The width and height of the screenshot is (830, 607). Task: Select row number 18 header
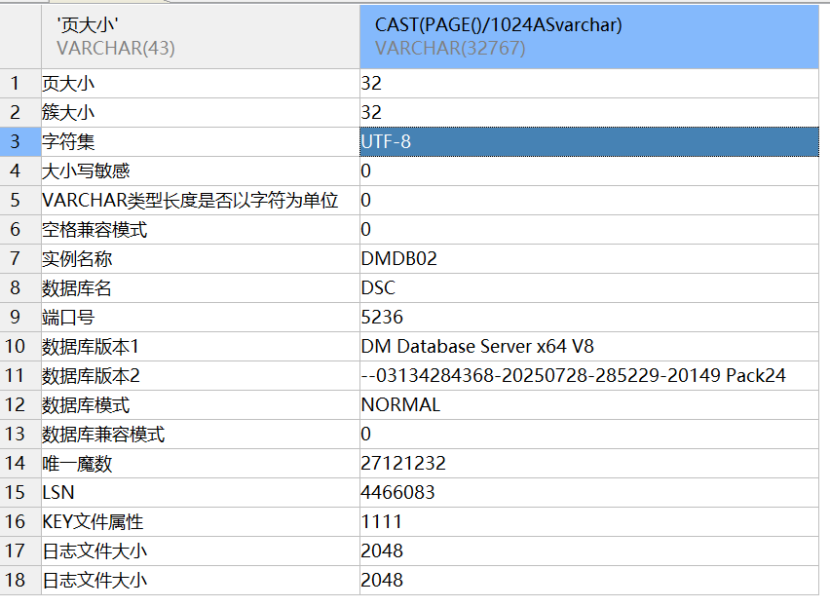pyautogui.click(x=21, y=580)
